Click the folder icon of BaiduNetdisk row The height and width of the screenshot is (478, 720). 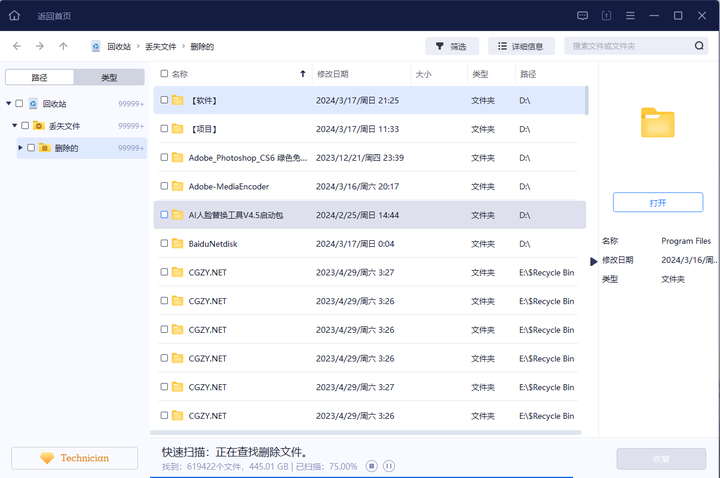[x=178, y=243]
